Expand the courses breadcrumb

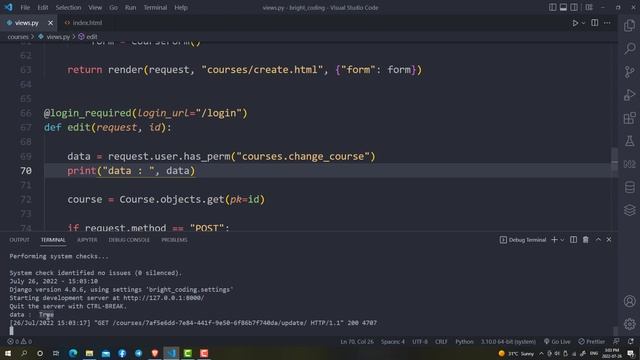18,37
